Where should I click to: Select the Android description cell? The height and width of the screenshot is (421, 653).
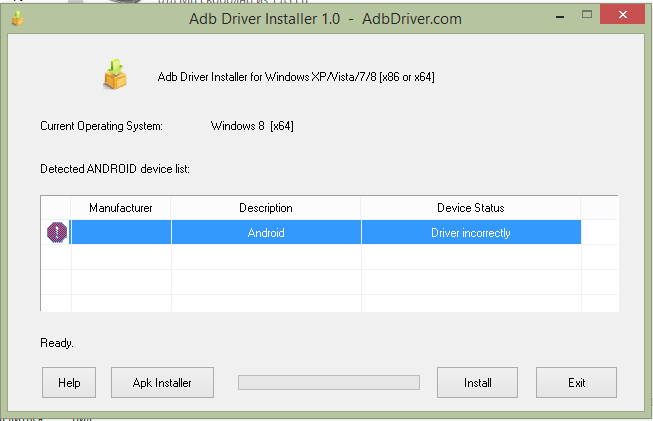point(266,233)
